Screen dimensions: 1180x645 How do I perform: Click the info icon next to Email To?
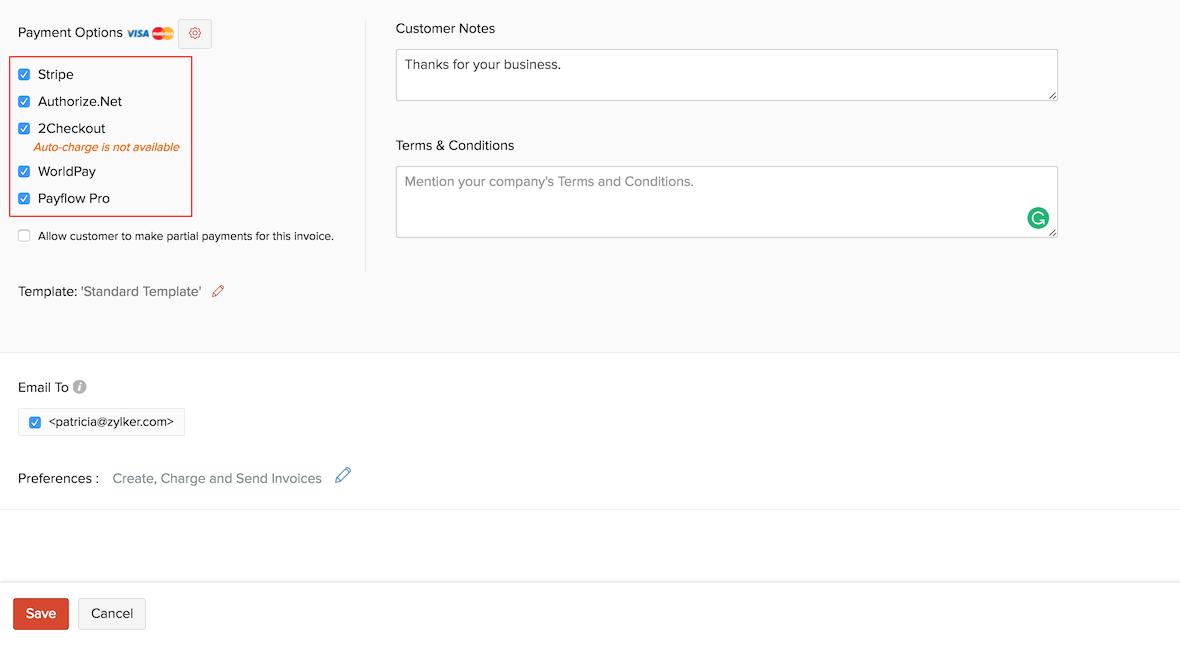click(78, 386)
